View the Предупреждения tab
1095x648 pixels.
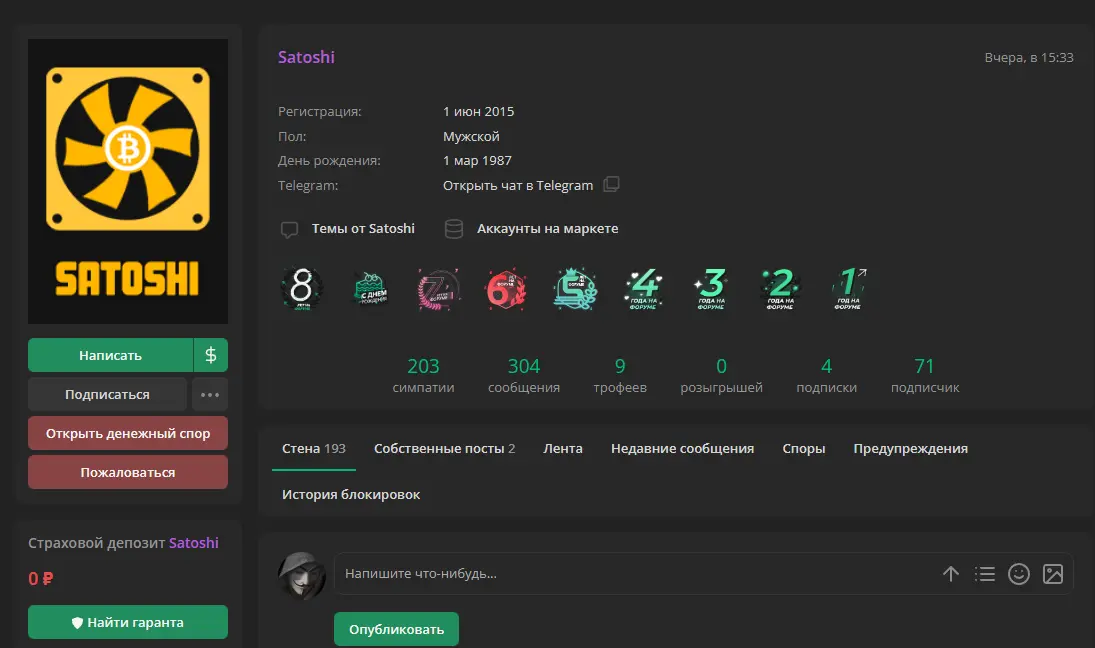pyautogui.click(x=911, y=448)
